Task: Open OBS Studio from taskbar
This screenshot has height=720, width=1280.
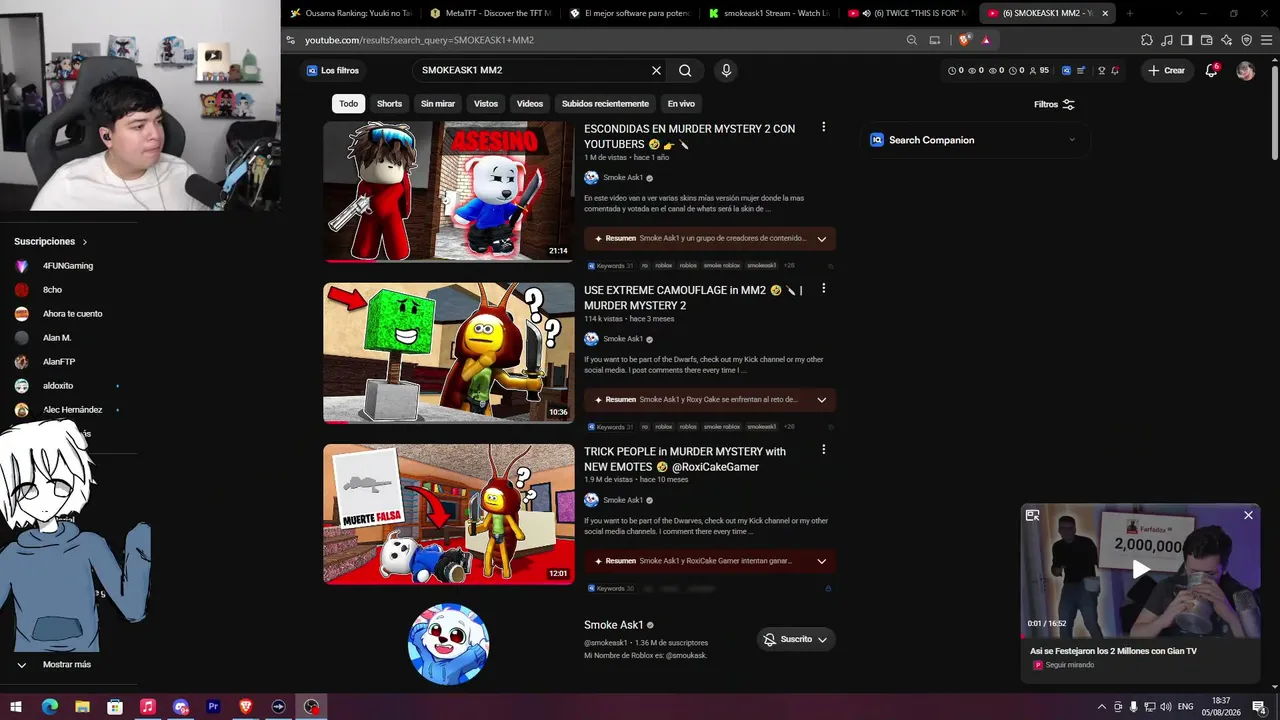Action: click(x=311, y=707)
